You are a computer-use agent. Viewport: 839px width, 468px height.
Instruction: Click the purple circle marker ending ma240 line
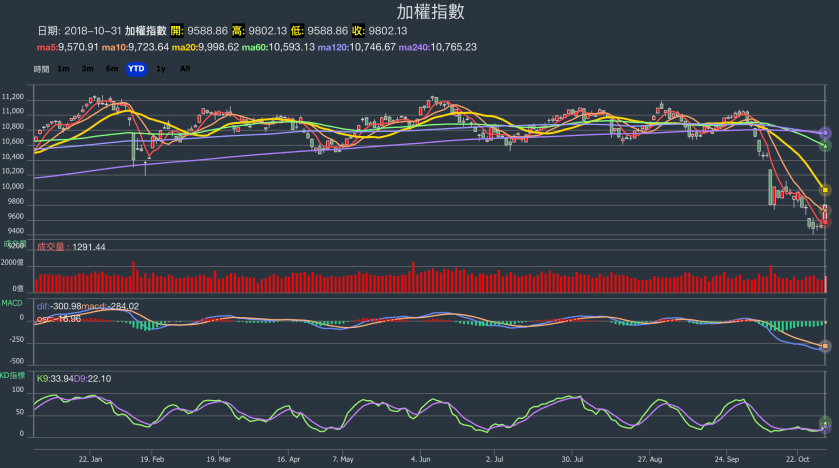point(825,132)
